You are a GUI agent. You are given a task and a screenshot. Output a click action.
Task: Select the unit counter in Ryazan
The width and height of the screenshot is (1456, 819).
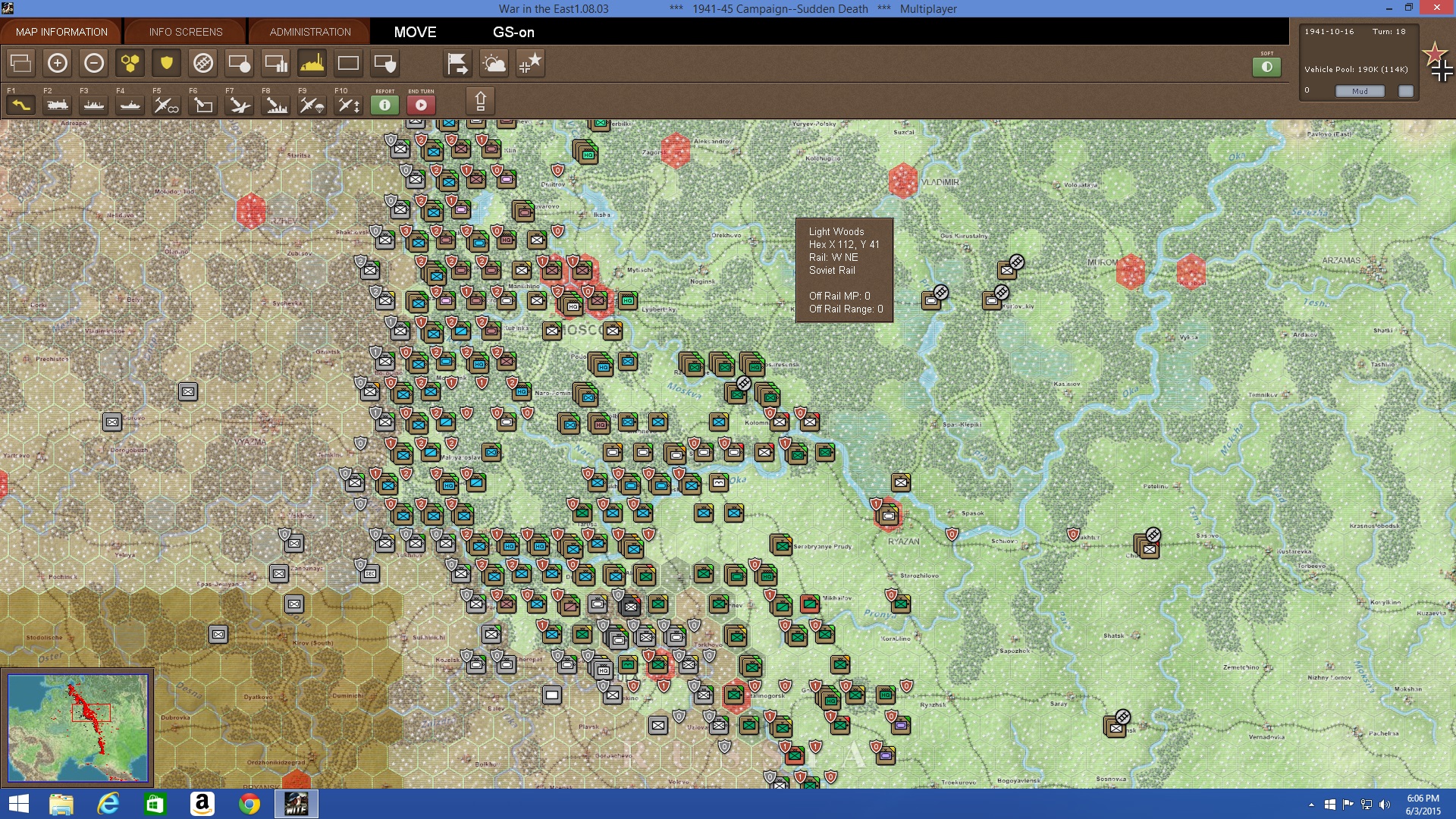[x=887, y=516]
